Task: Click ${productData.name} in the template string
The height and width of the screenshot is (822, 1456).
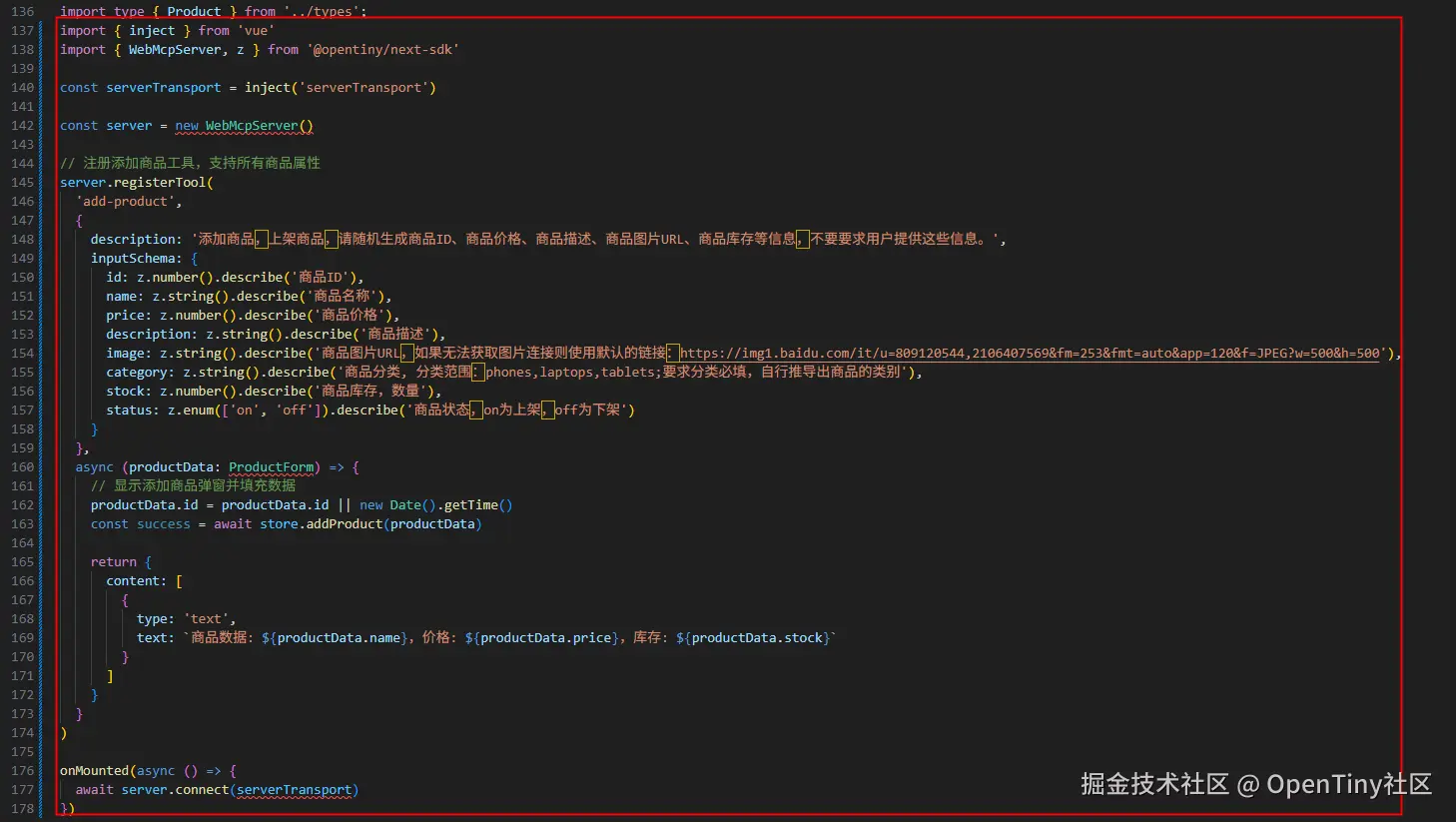Action: pyautogui.click(x=335, y=638)
